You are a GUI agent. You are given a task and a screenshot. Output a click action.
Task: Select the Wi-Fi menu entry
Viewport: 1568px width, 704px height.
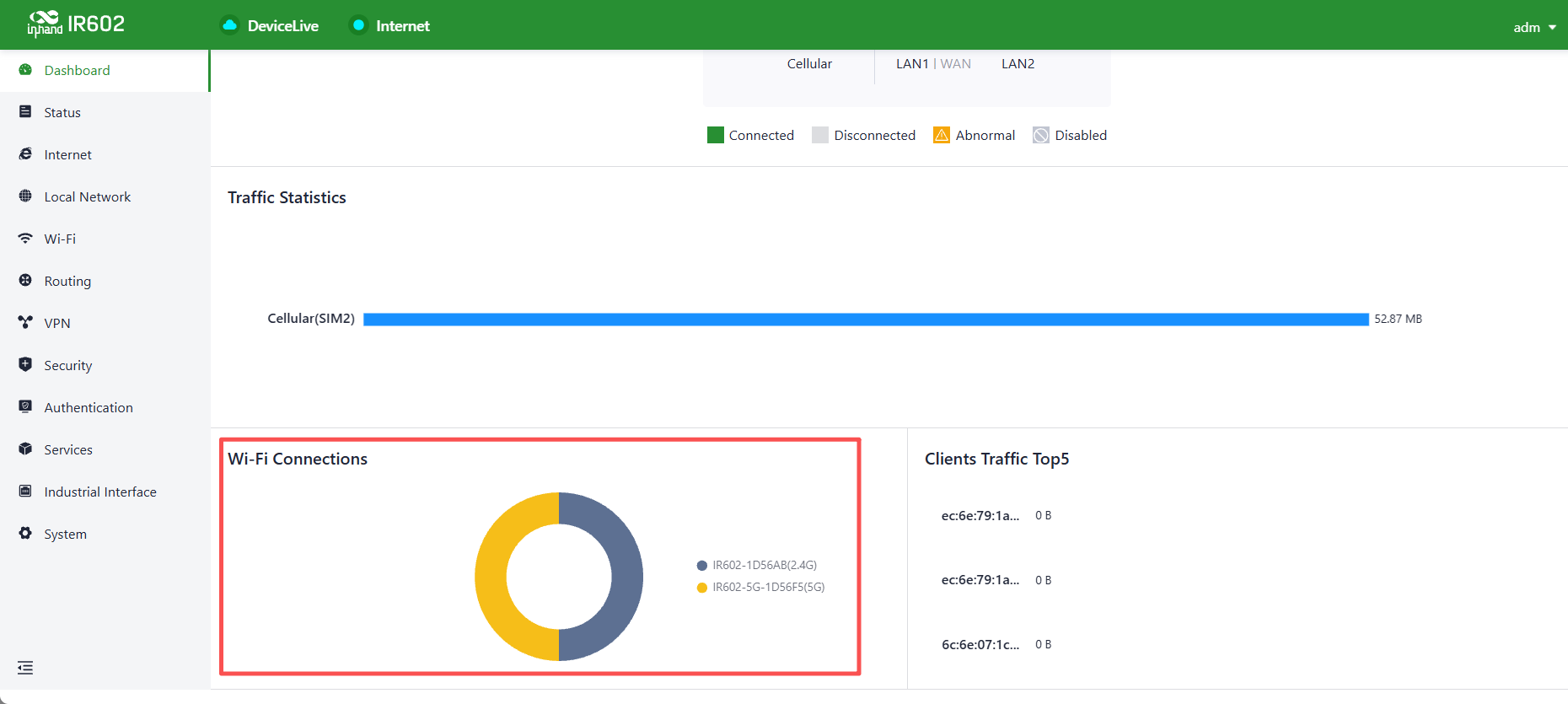pyautogui.click(x=105, y=239)
